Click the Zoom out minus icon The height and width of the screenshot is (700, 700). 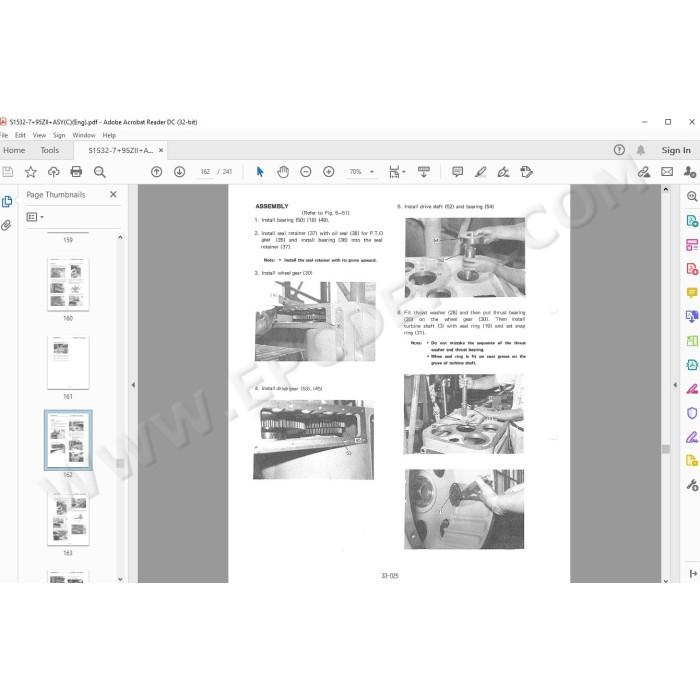pos(306,172)
